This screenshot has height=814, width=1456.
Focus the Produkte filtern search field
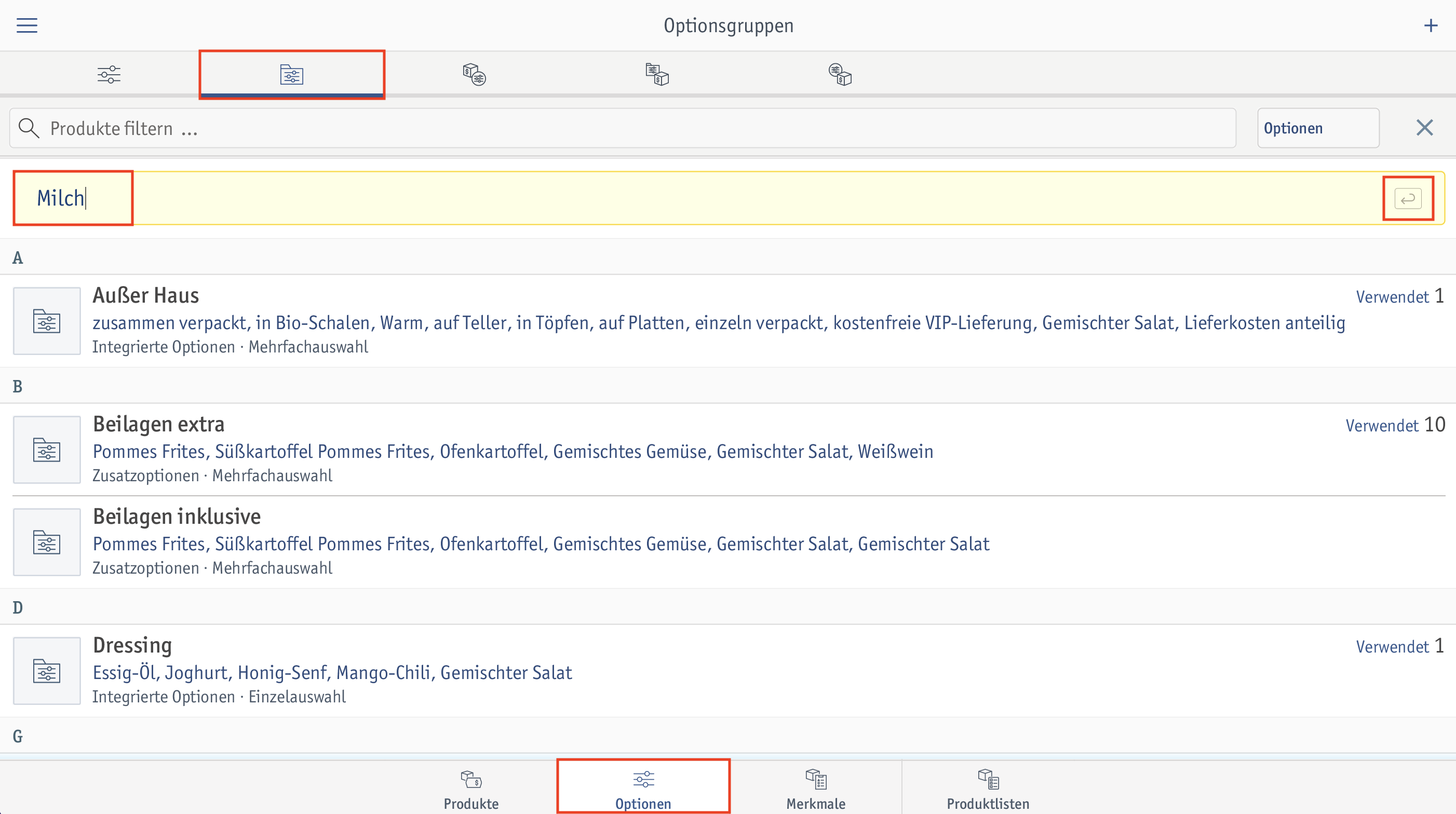point(622,128)
